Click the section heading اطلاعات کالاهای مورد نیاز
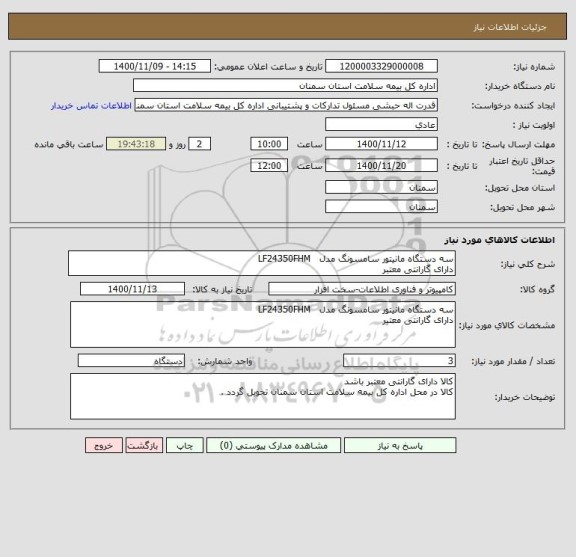The width and height of the screenshot is (576, 557). (x=500, y=240)
